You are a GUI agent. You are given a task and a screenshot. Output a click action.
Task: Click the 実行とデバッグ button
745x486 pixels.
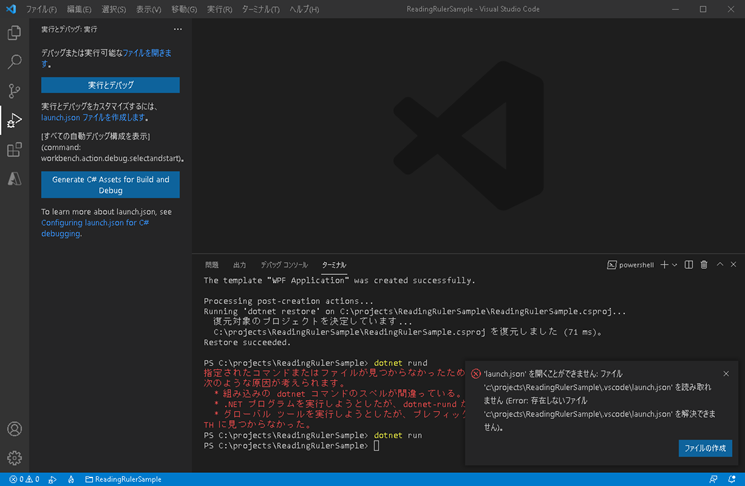coord(110,85)
